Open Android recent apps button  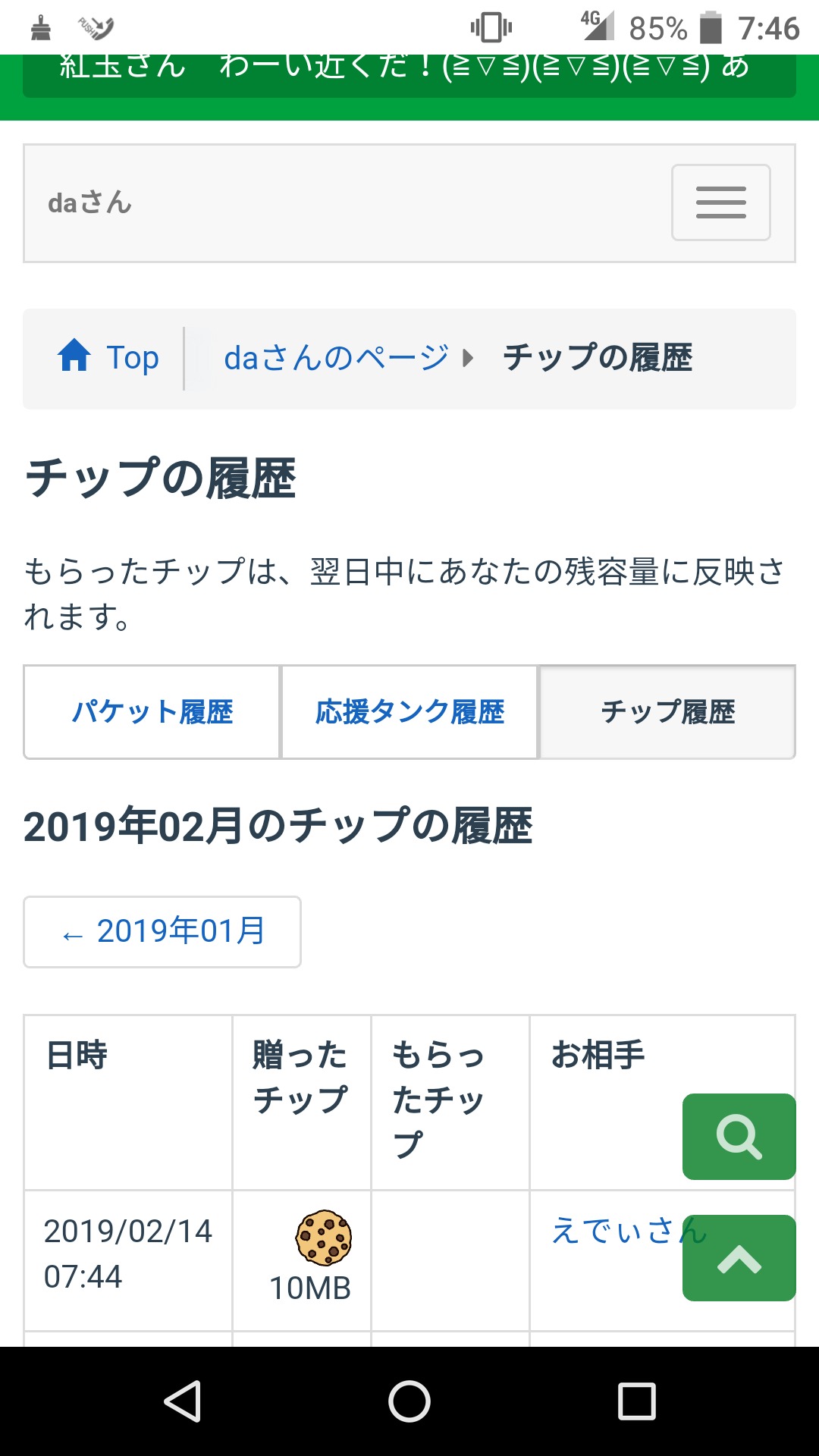click(x=637, y=1401)
